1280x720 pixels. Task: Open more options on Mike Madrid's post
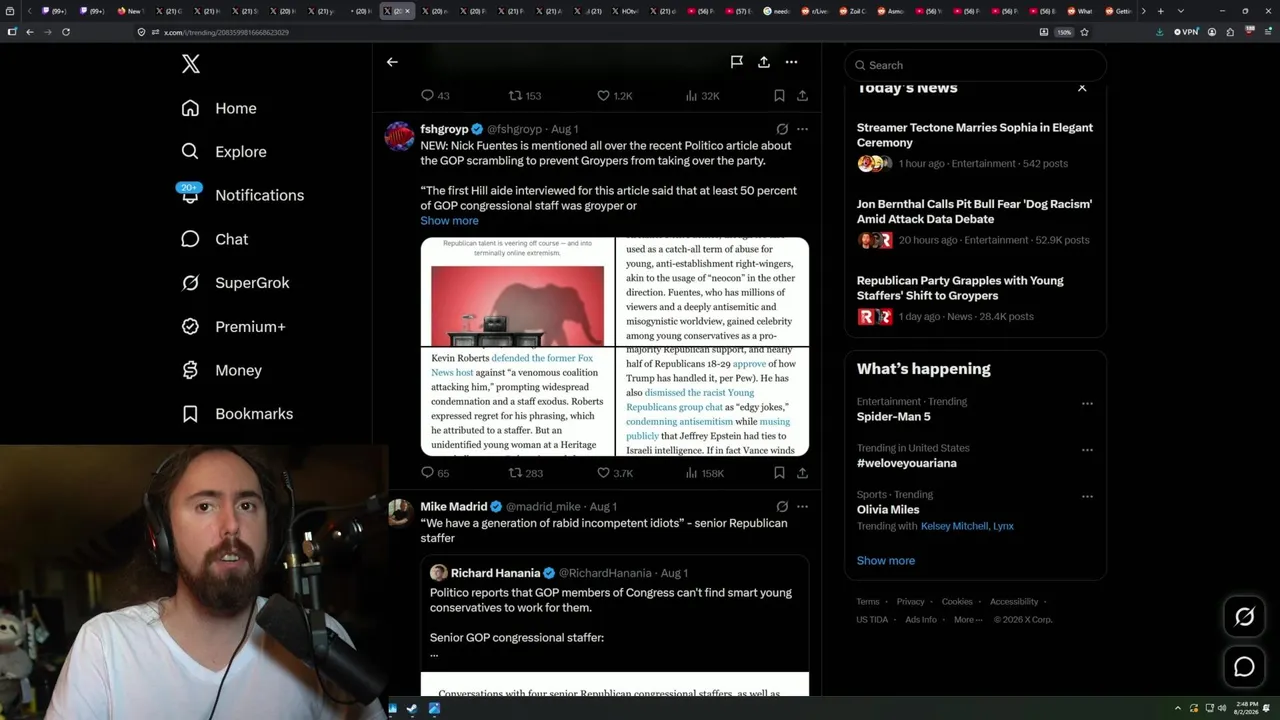(802, 507)
